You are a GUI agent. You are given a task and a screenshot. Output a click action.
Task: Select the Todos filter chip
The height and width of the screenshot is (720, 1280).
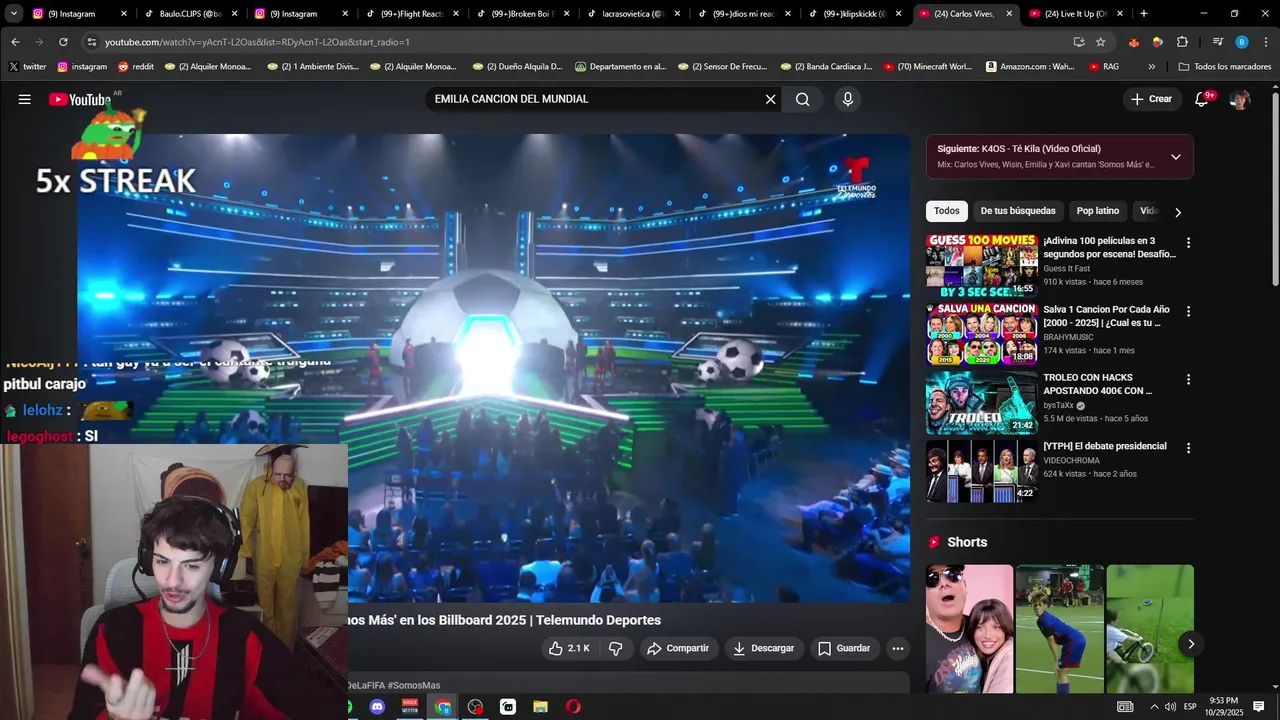(947, 211)
